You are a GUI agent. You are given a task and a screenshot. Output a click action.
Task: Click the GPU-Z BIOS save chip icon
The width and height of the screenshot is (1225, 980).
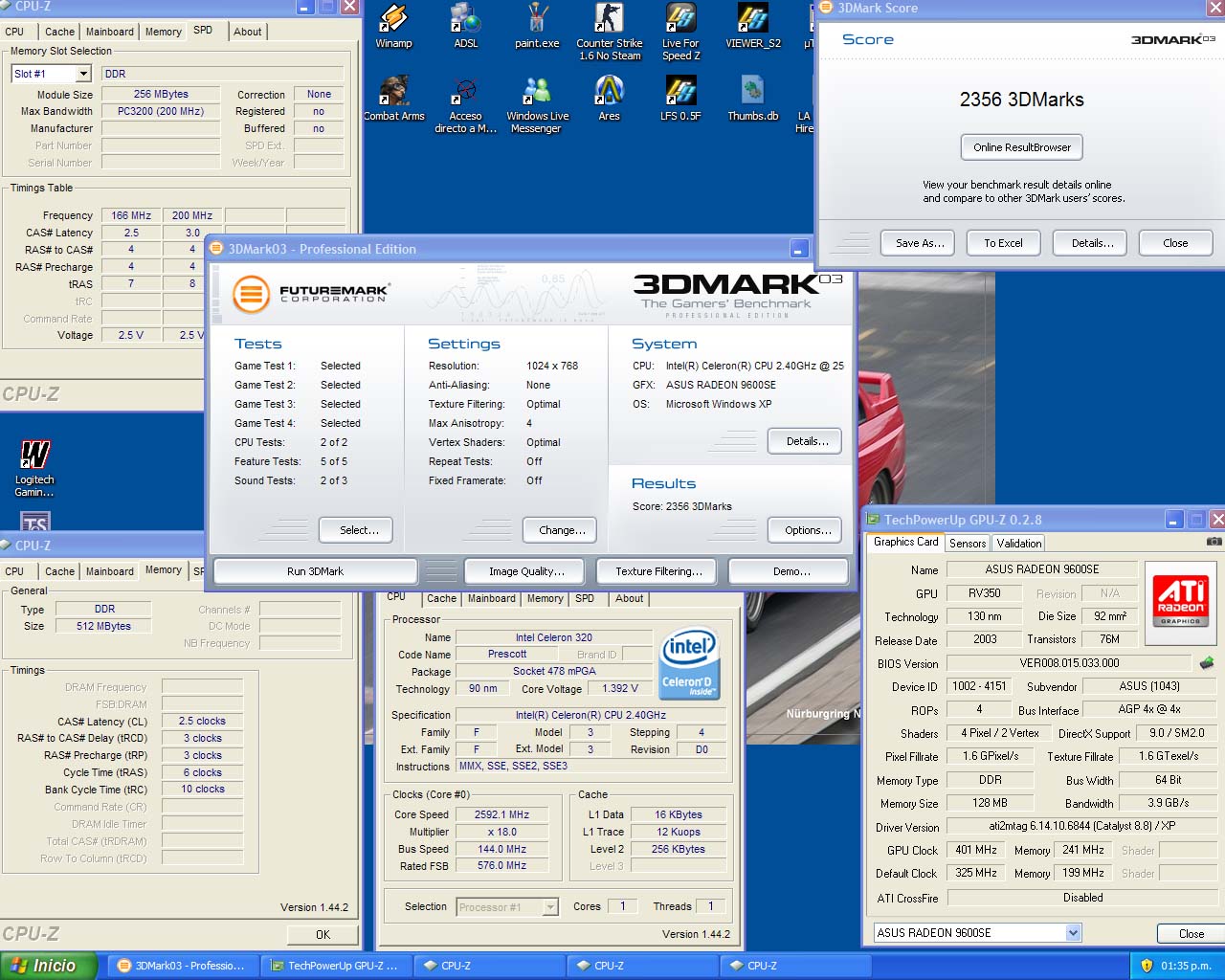point(1207,662)
